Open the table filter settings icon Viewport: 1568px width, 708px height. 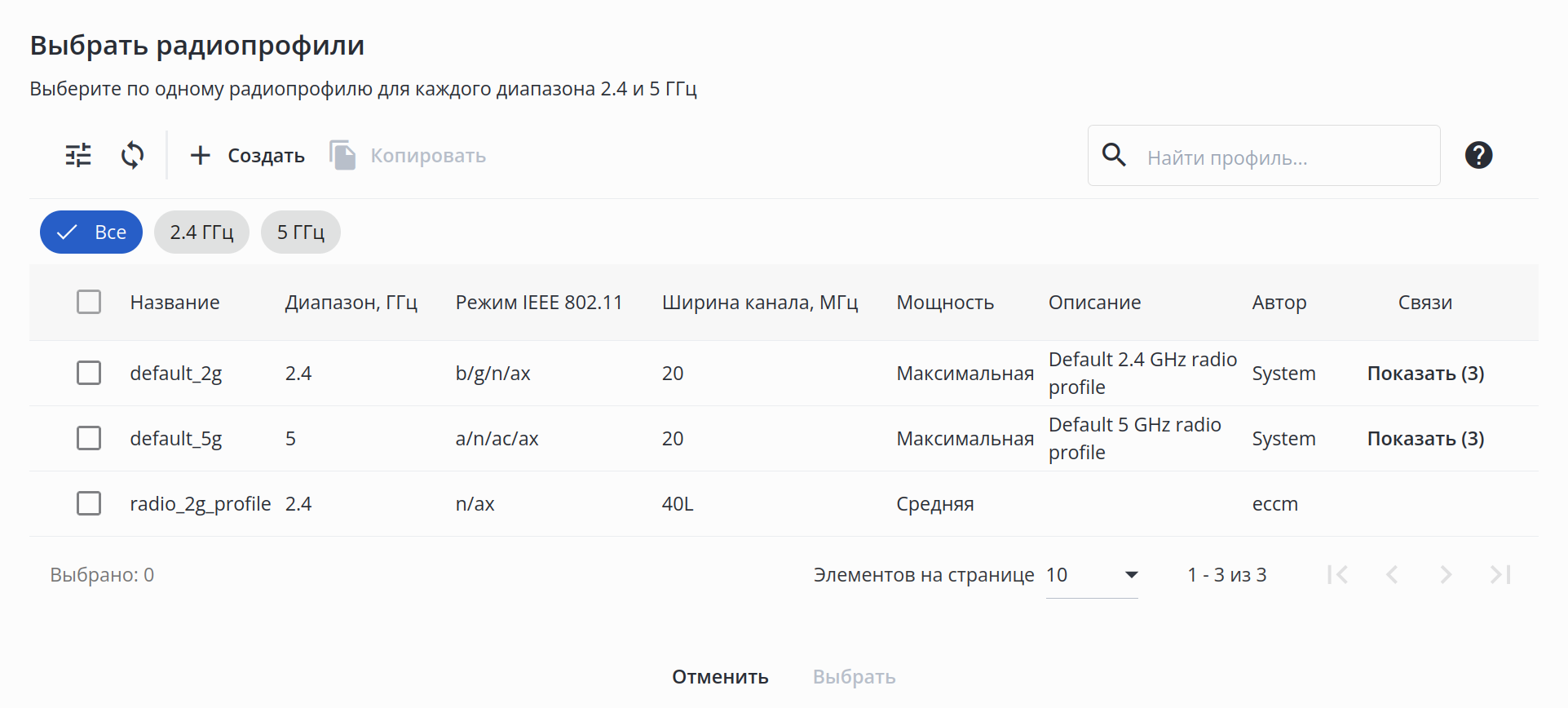(78, 155)
